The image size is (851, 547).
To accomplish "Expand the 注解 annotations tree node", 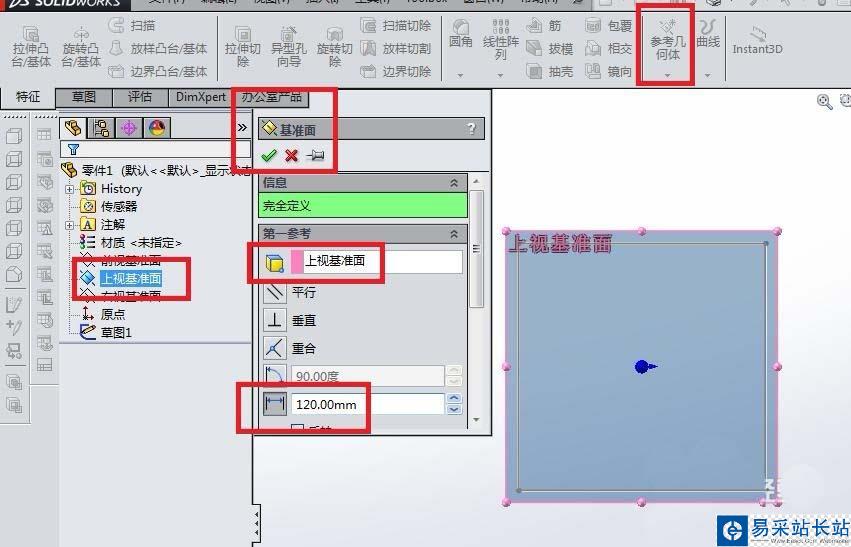I will [x=69, y=225].
